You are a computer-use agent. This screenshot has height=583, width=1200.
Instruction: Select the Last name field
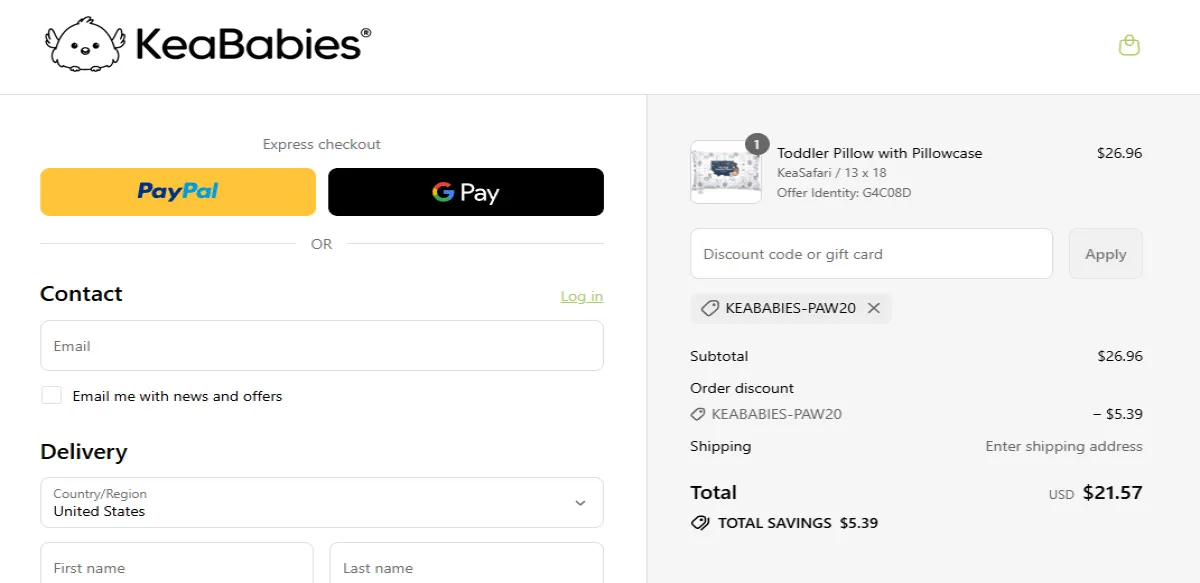[x=467, y=563]
